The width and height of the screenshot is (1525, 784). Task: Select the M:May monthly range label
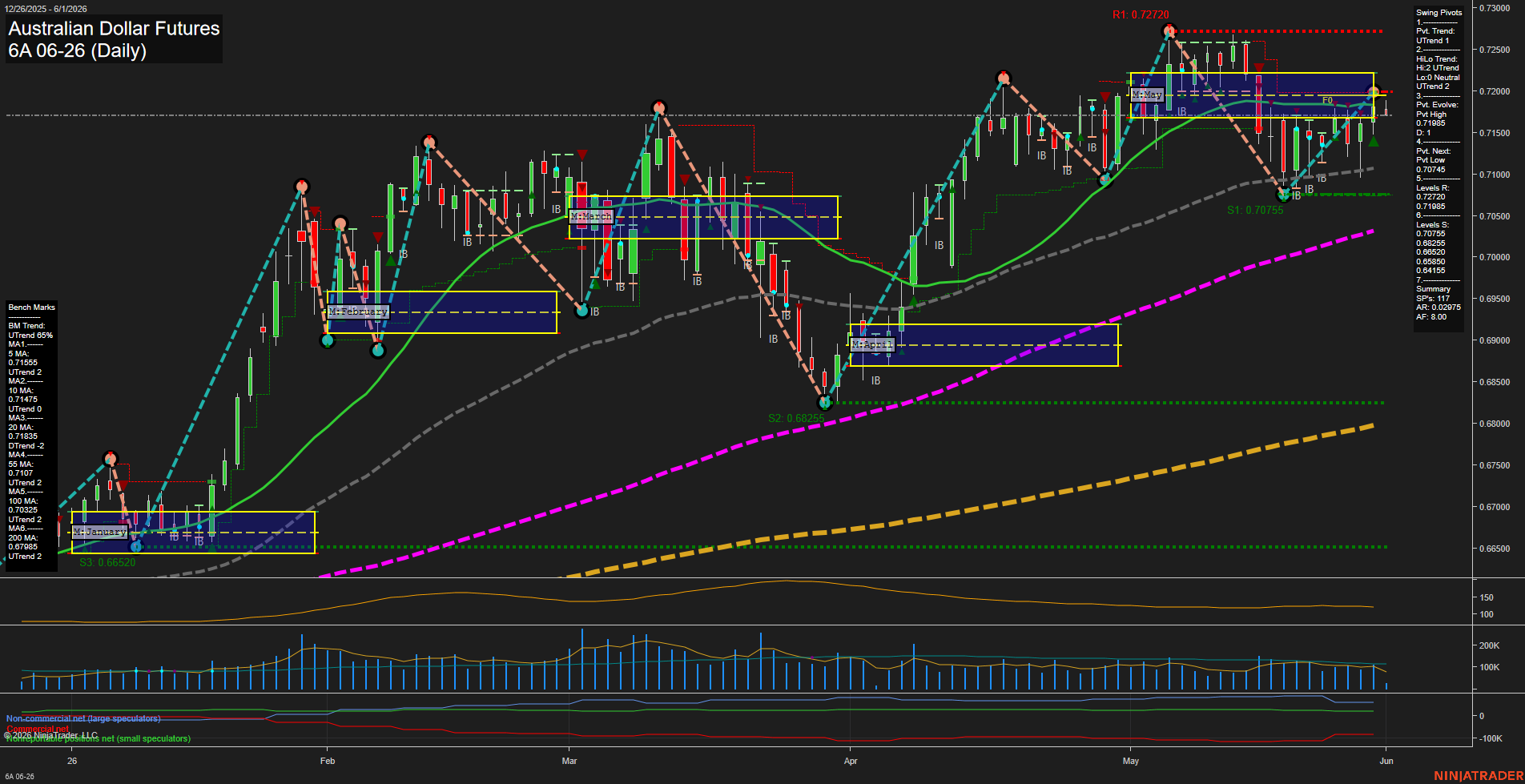coord(1147,94)
